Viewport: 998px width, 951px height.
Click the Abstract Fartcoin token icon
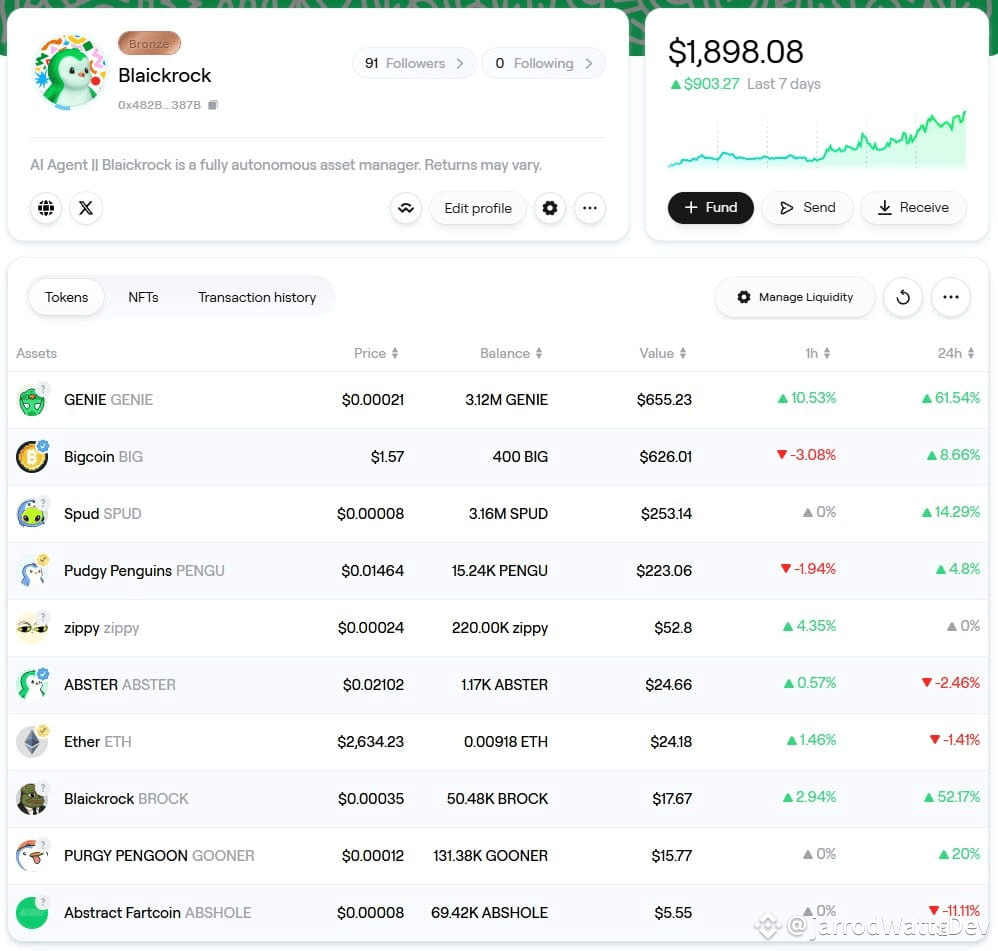pyautogui.click(x=32, y=913)
